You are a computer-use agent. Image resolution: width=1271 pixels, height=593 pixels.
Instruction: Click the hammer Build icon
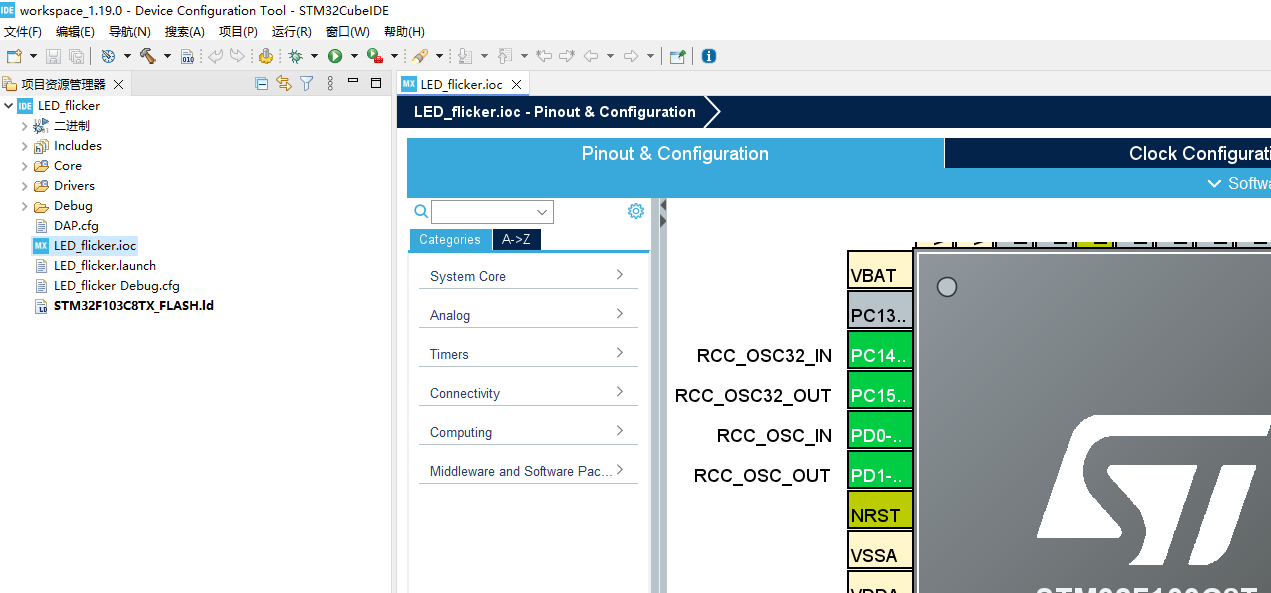pos(148,56)
